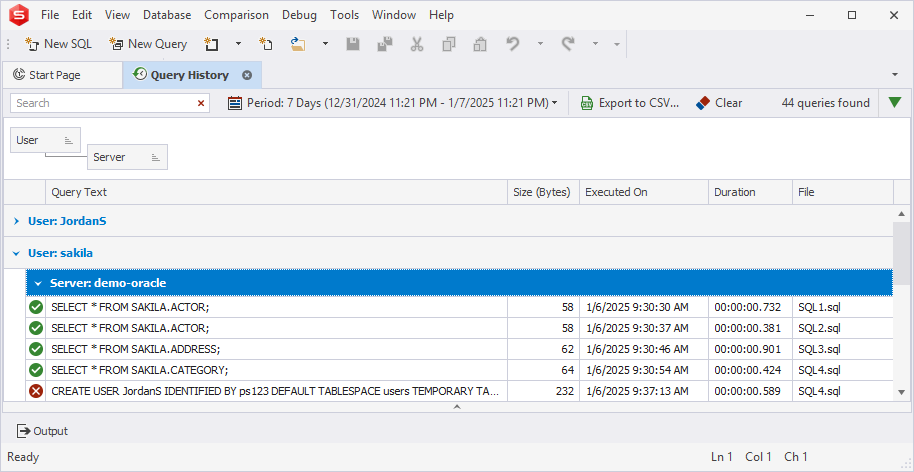The image size is (914, 472).
Task: Click the Save All icon
Action: coord(384,44)
